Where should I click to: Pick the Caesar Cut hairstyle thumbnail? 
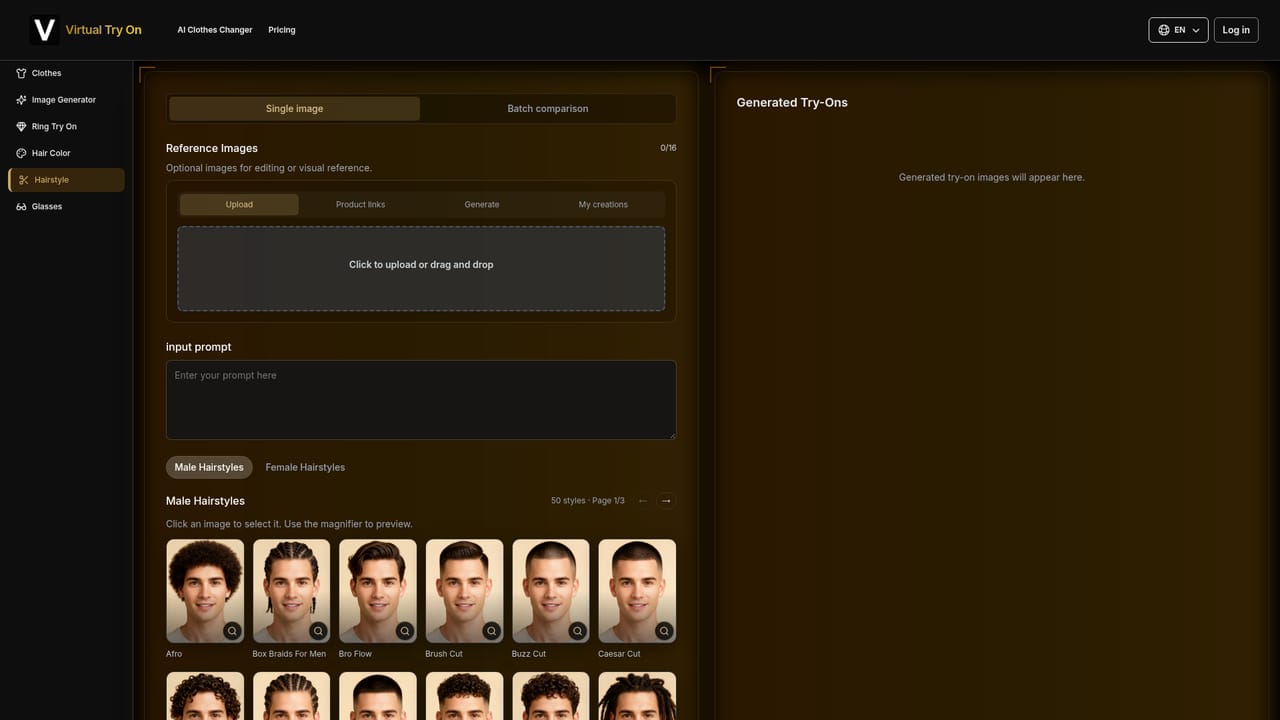pyautogui.click(x=637, y=591)
